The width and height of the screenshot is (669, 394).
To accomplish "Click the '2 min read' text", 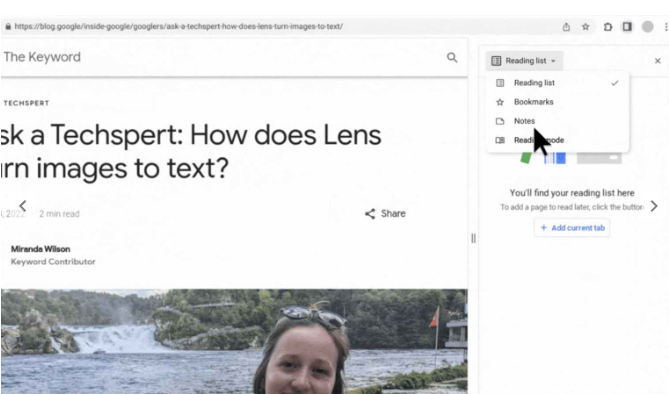I will [59, 214].
